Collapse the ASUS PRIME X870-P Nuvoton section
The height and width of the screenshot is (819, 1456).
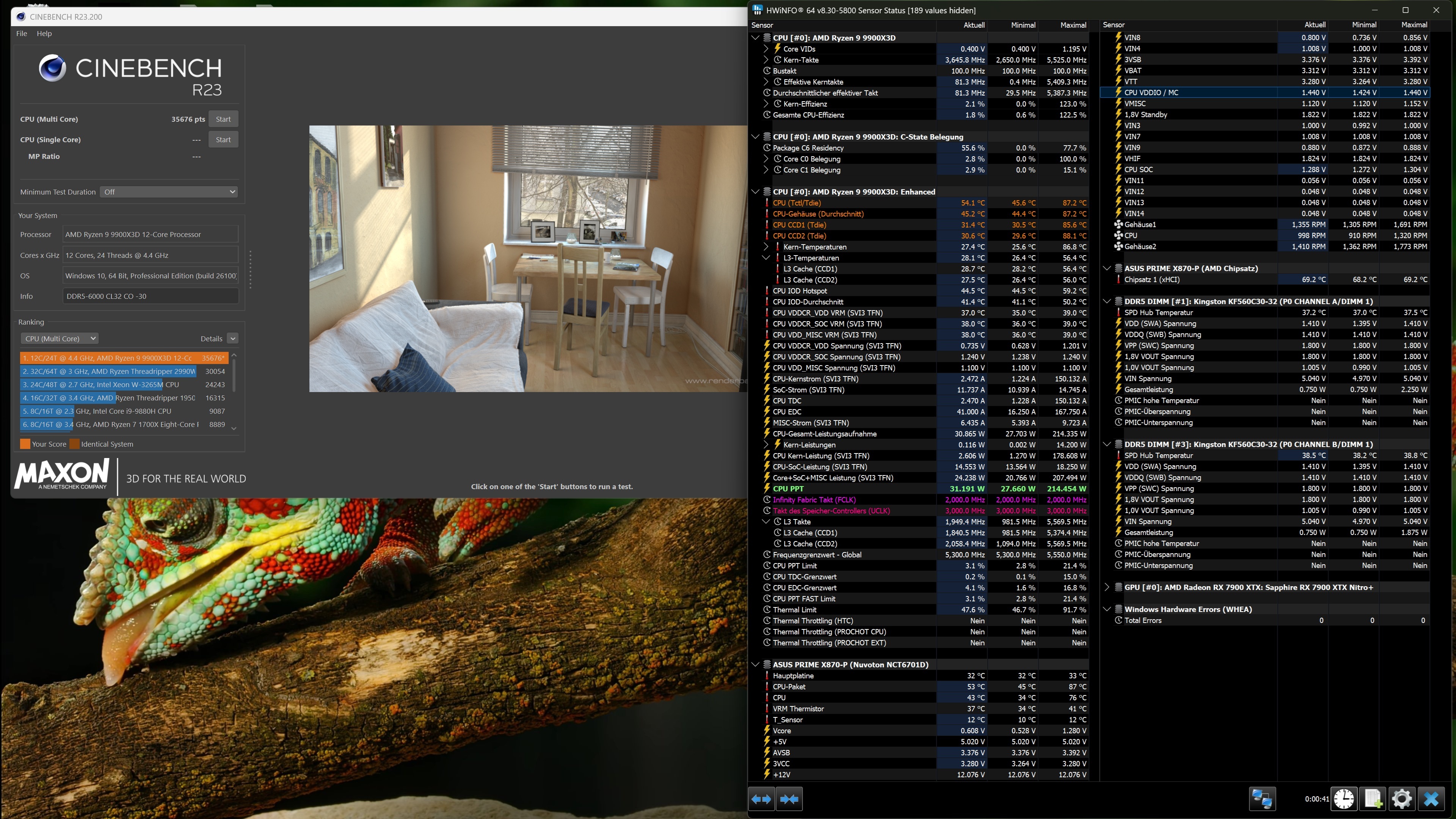pyautogui.click(x=756, y=665)
